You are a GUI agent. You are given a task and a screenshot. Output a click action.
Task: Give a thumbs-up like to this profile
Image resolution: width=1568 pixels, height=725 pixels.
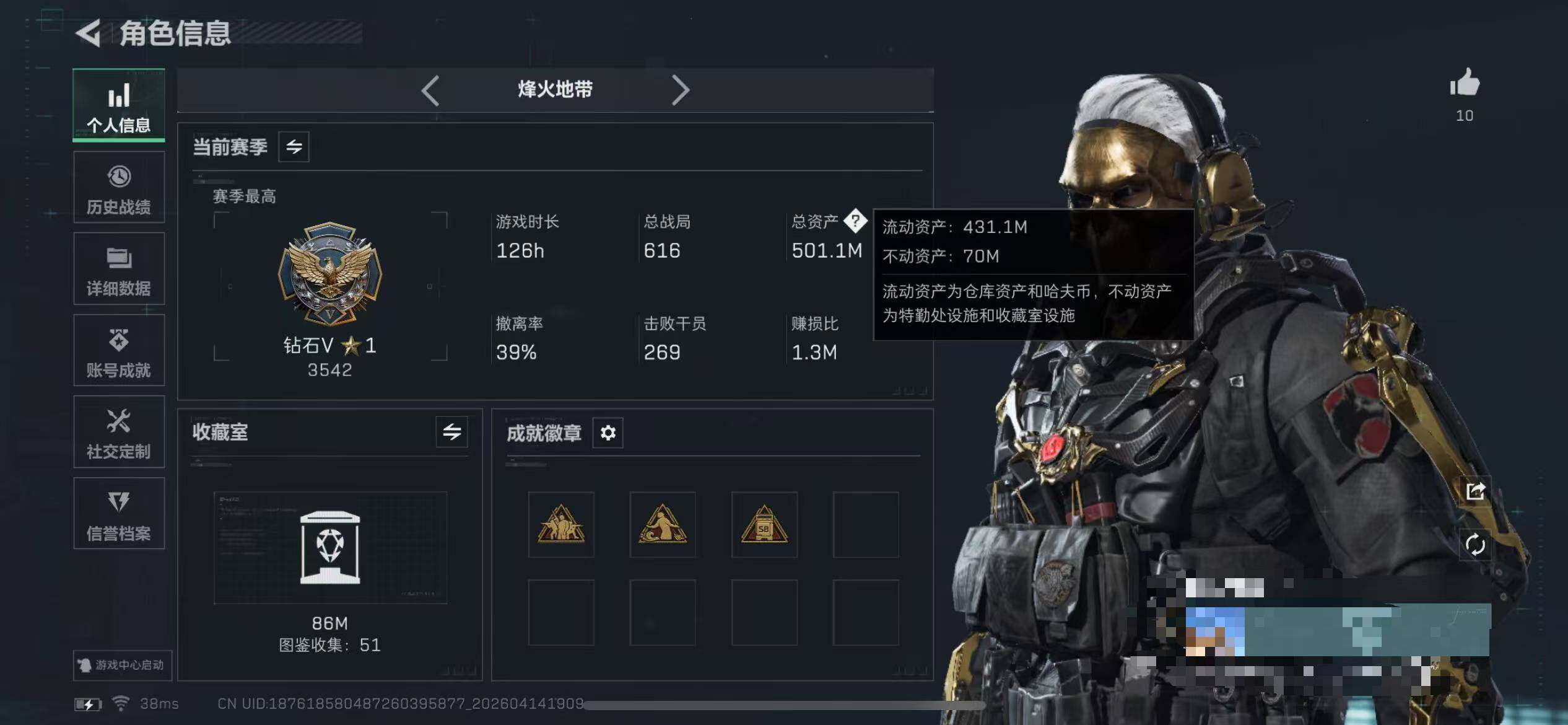[1465, 83]
